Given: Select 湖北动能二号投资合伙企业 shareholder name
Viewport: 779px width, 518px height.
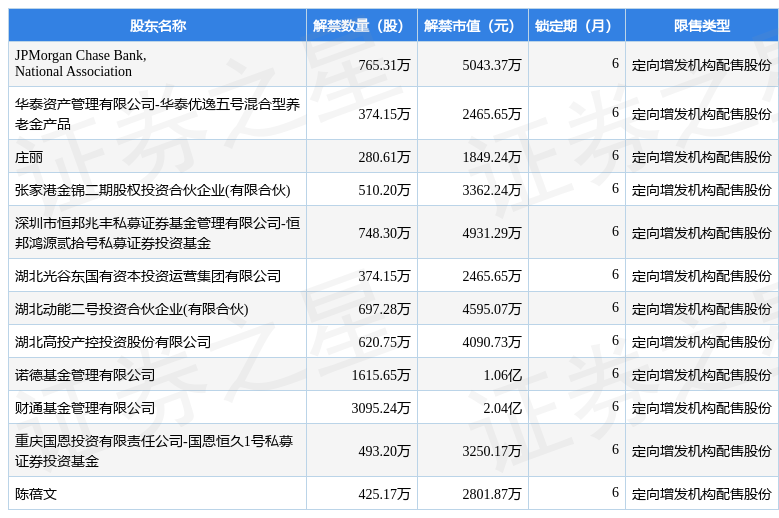Looking at the screenshot, I should 131,309.
